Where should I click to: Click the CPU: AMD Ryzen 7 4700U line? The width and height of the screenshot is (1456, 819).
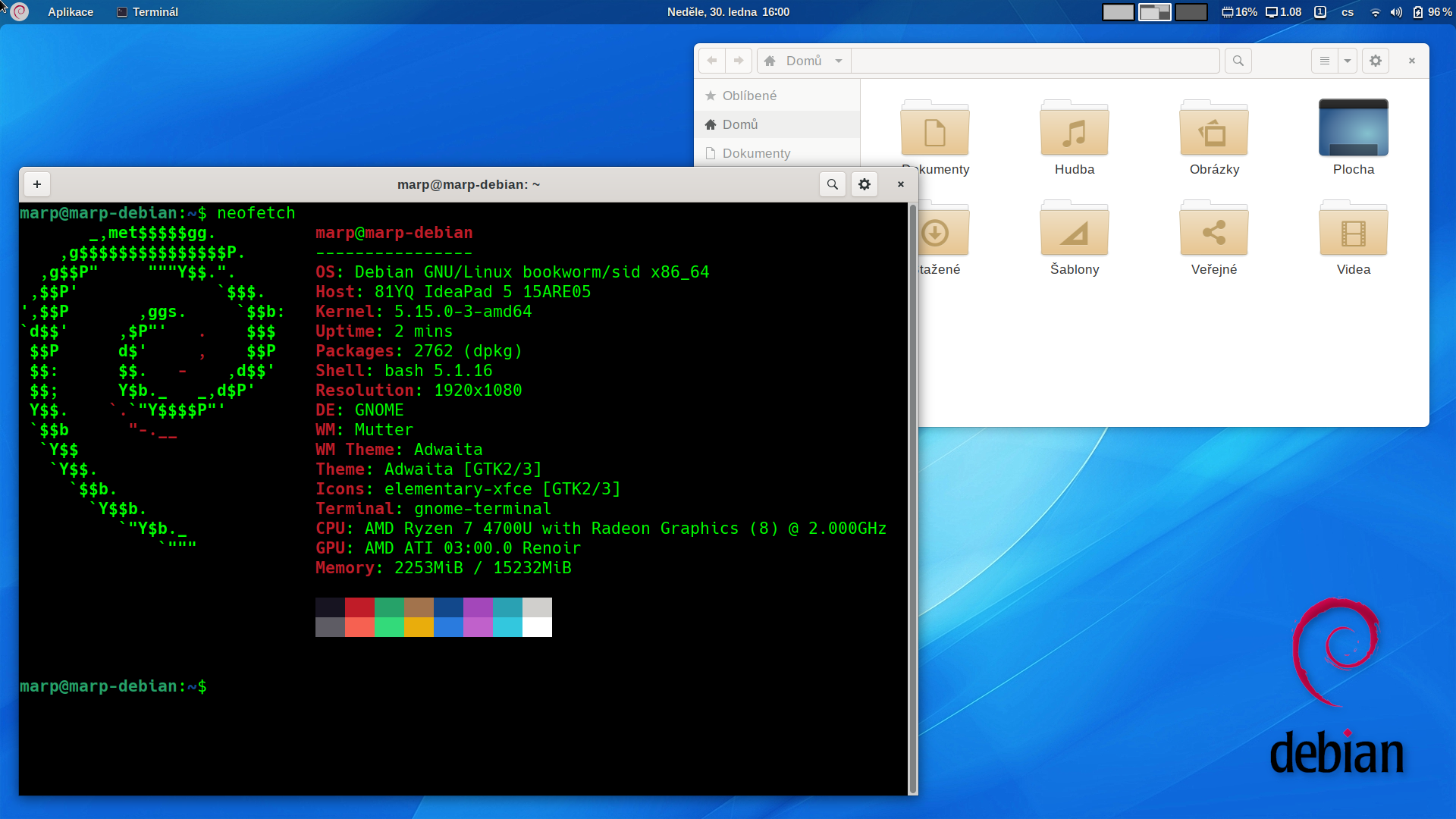tap(601, 529)
